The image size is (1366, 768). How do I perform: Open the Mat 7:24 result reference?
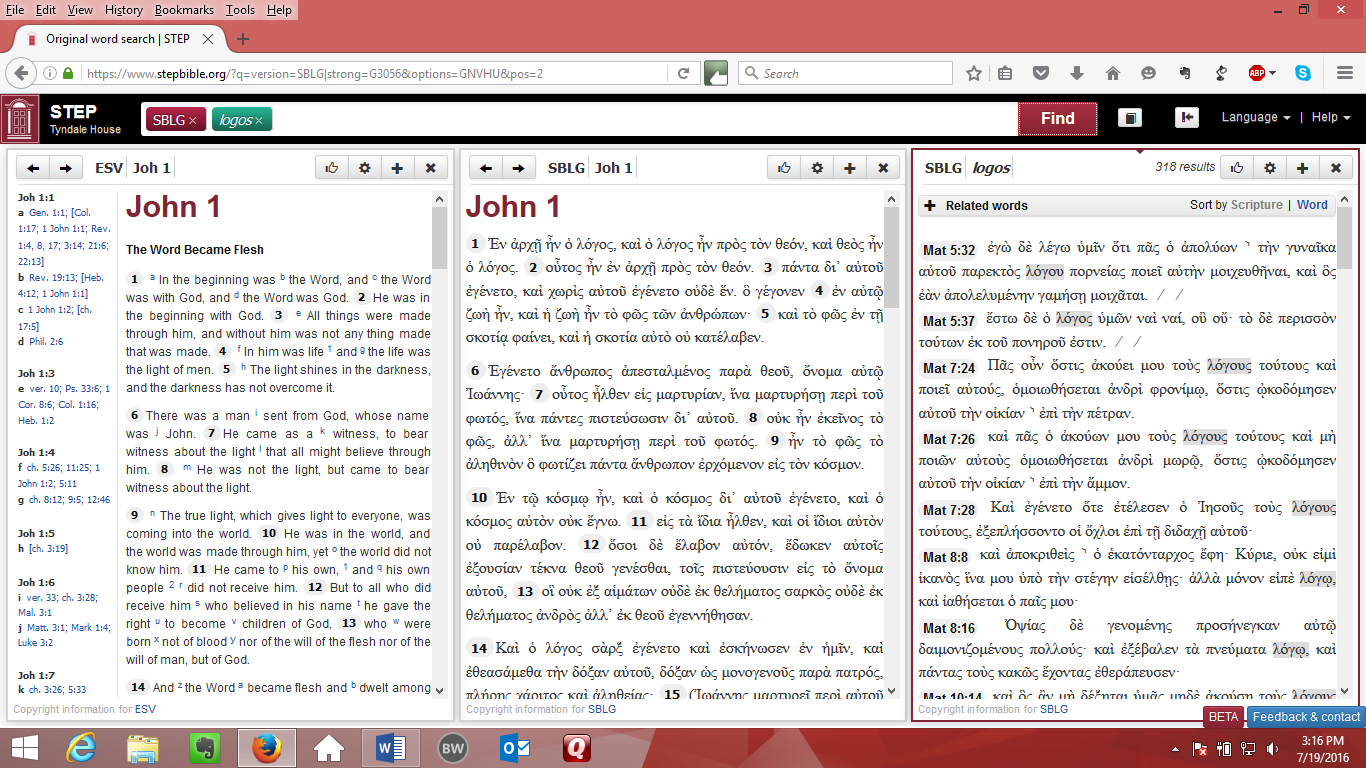coord(948,368)
